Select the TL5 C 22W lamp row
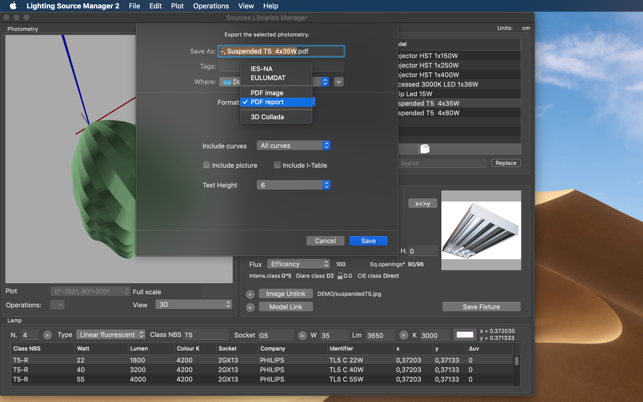Viewport: 643px width, 402px height. (262, 360)
